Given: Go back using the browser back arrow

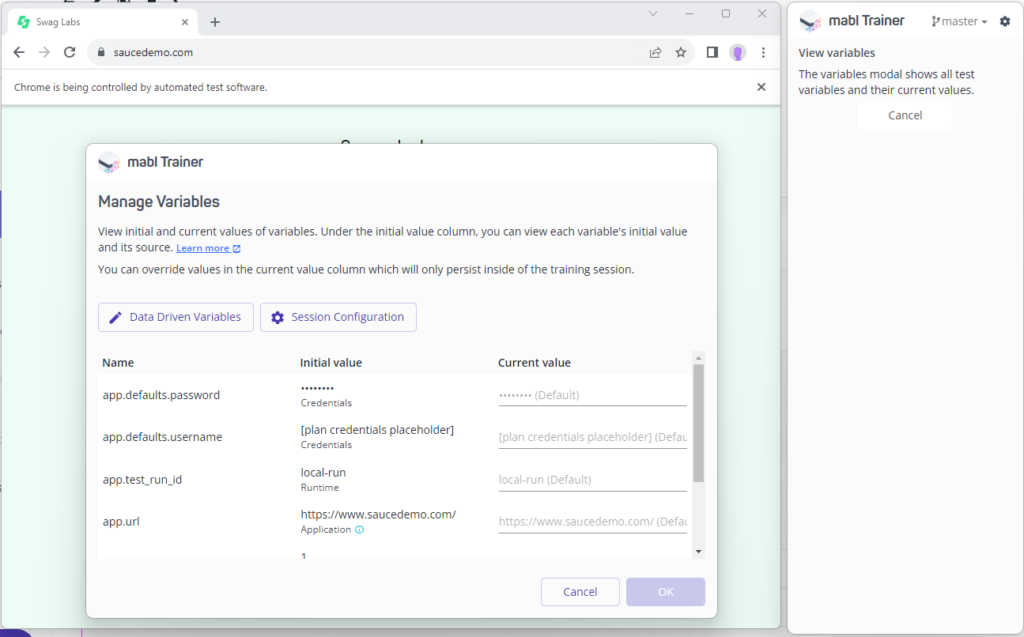Looking at the screenshot, I should [19, 52].
